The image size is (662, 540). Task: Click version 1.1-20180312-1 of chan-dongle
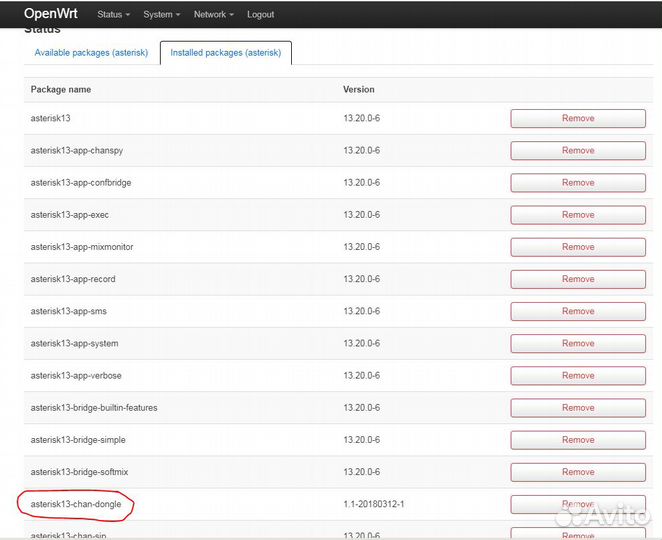click(x=374, y=504)
